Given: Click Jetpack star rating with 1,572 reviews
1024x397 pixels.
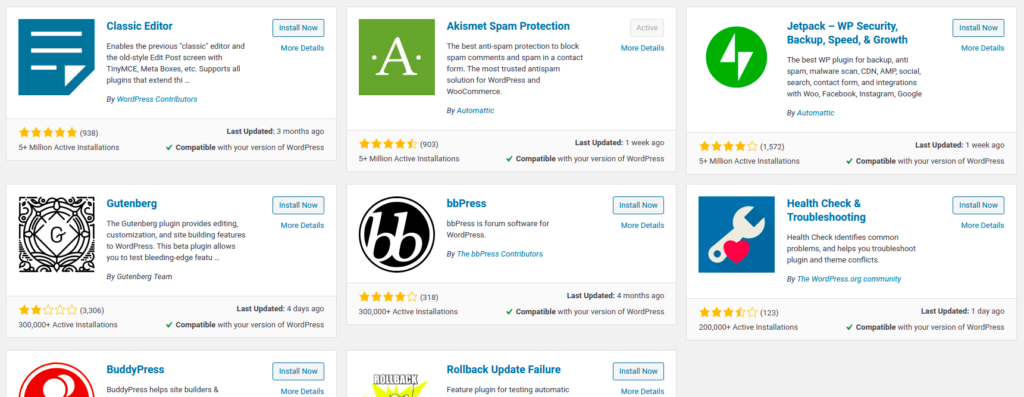Looking at the screenshot, I should [x=728, y=146].
